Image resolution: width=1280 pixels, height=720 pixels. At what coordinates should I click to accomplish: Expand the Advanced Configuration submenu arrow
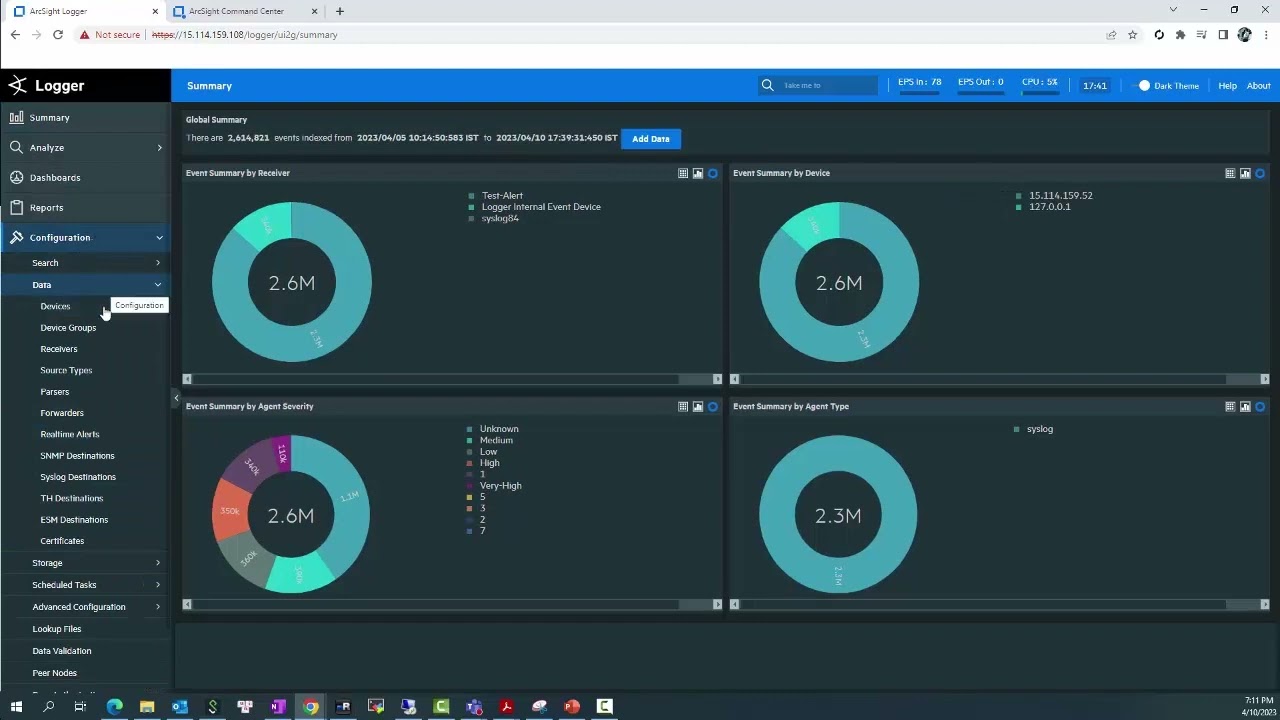coord(157,607)
